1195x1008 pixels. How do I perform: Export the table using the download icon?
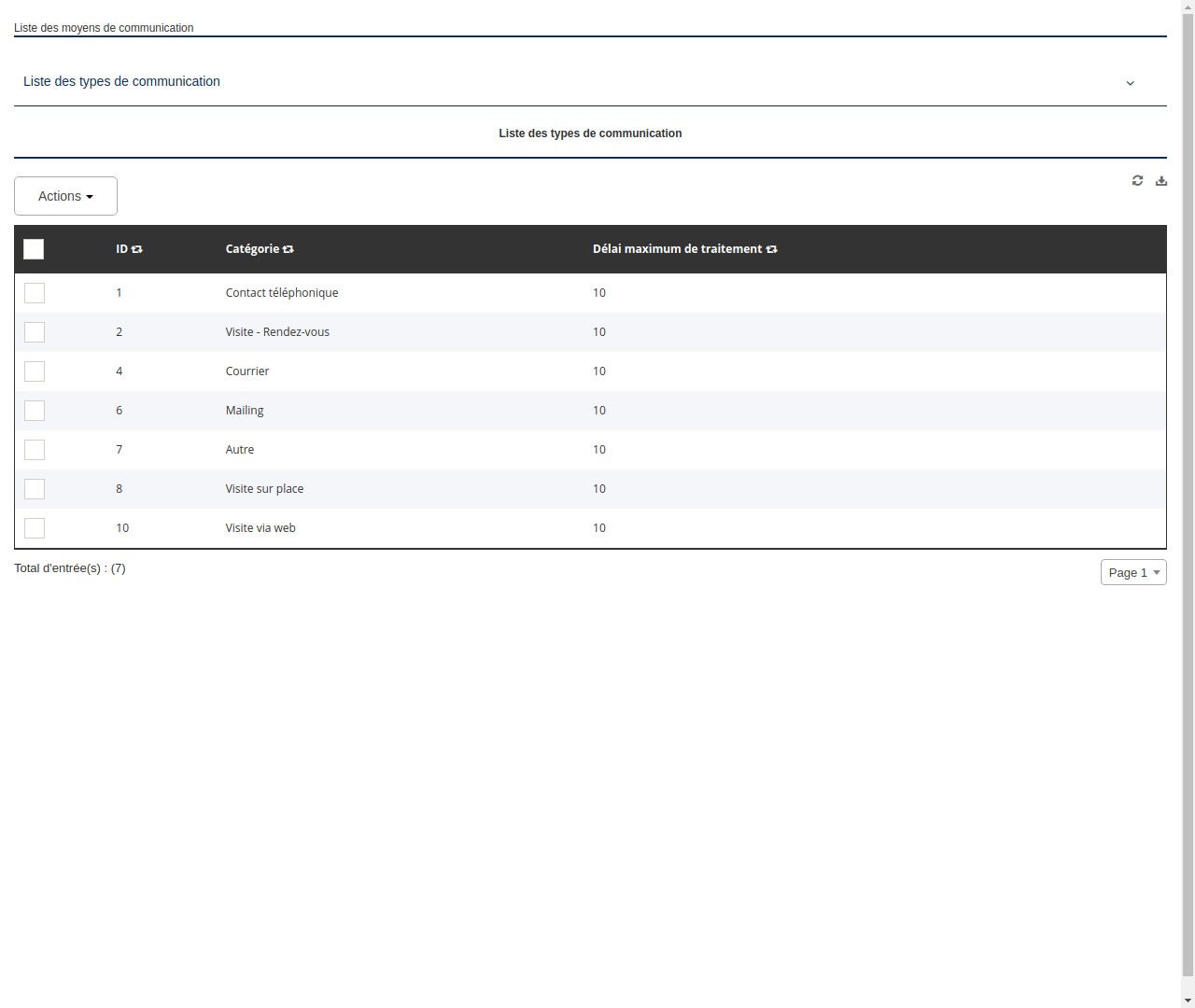pos(1161,180)
